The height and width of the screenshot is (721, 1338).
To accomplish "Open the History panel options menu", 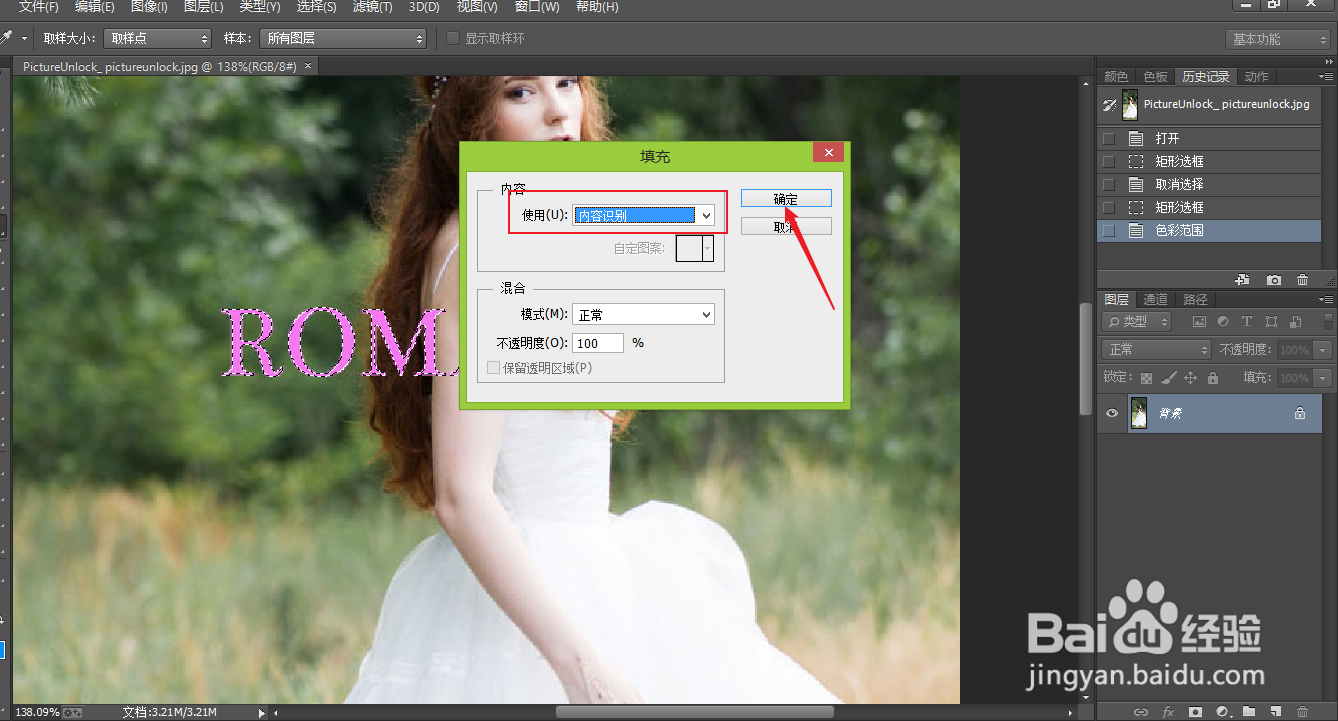I will pyautogui.click(x=1325, y=77).
